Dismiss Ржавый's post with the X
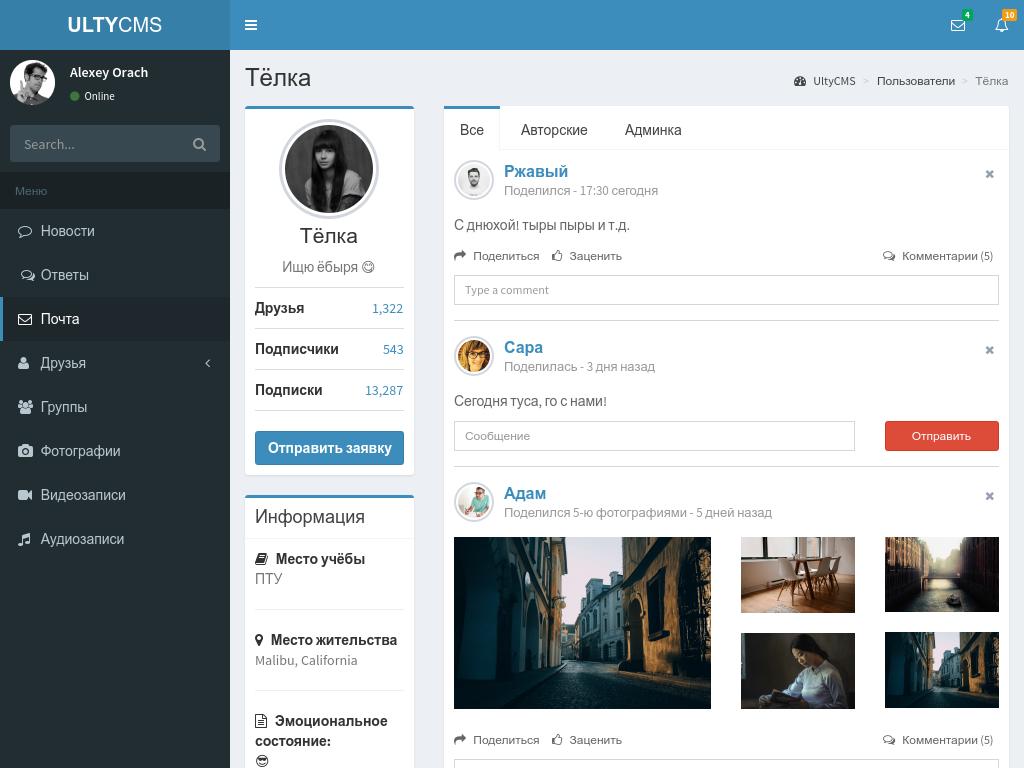1024x768 pixels. point(989,174)
